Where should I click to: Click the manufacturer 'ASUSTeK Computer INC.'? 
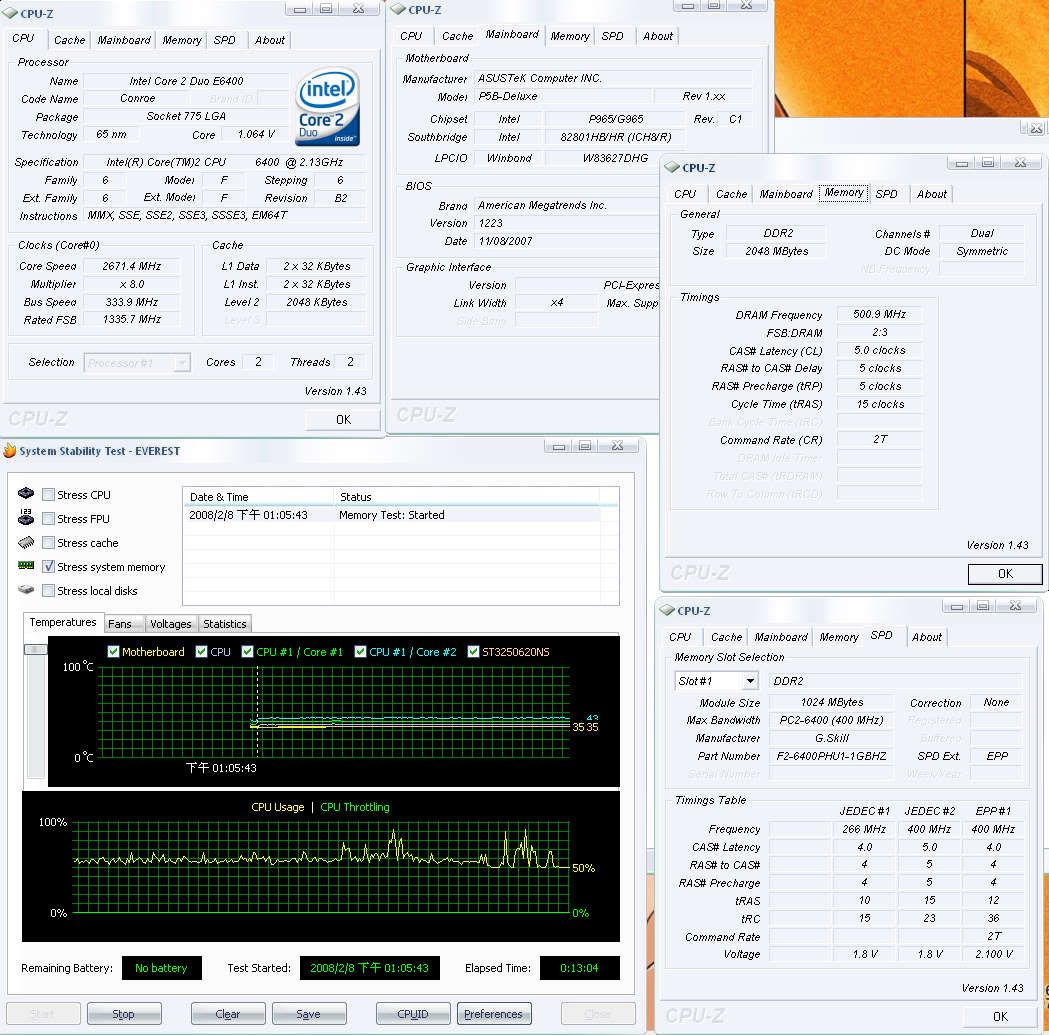pyautogui.click(x=613, y=78)
